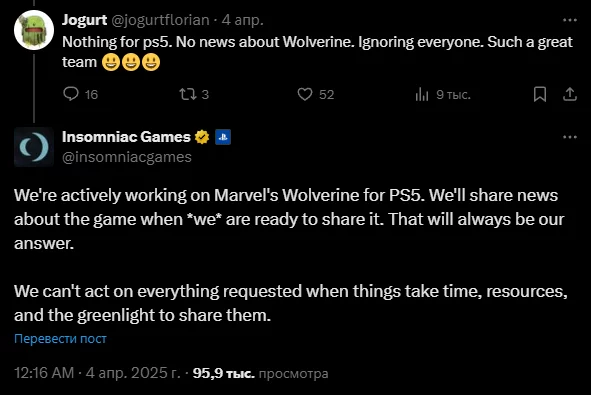Screen dimensions: 591x395
Task: Open more options on Insomniac Games post
Action: 570,137
